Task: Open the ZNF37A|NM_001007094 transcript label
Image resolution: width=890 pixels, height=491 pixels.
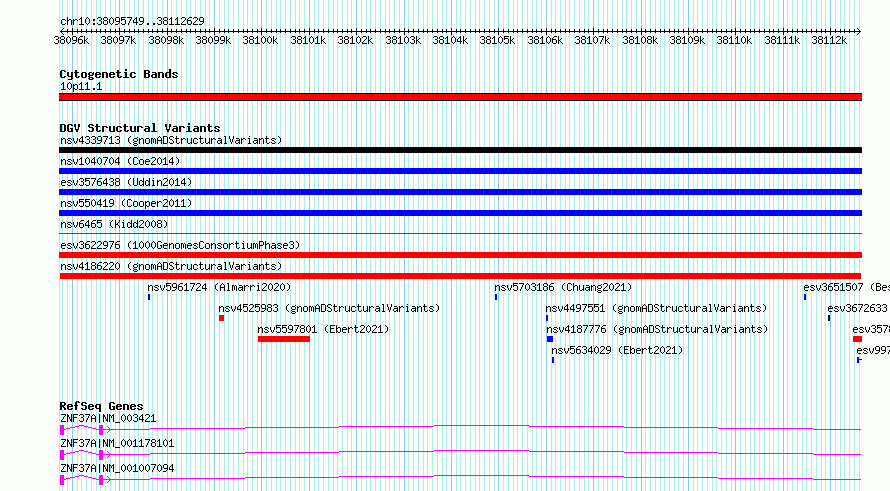Action: pyautogui.click(x=117, y=468)
